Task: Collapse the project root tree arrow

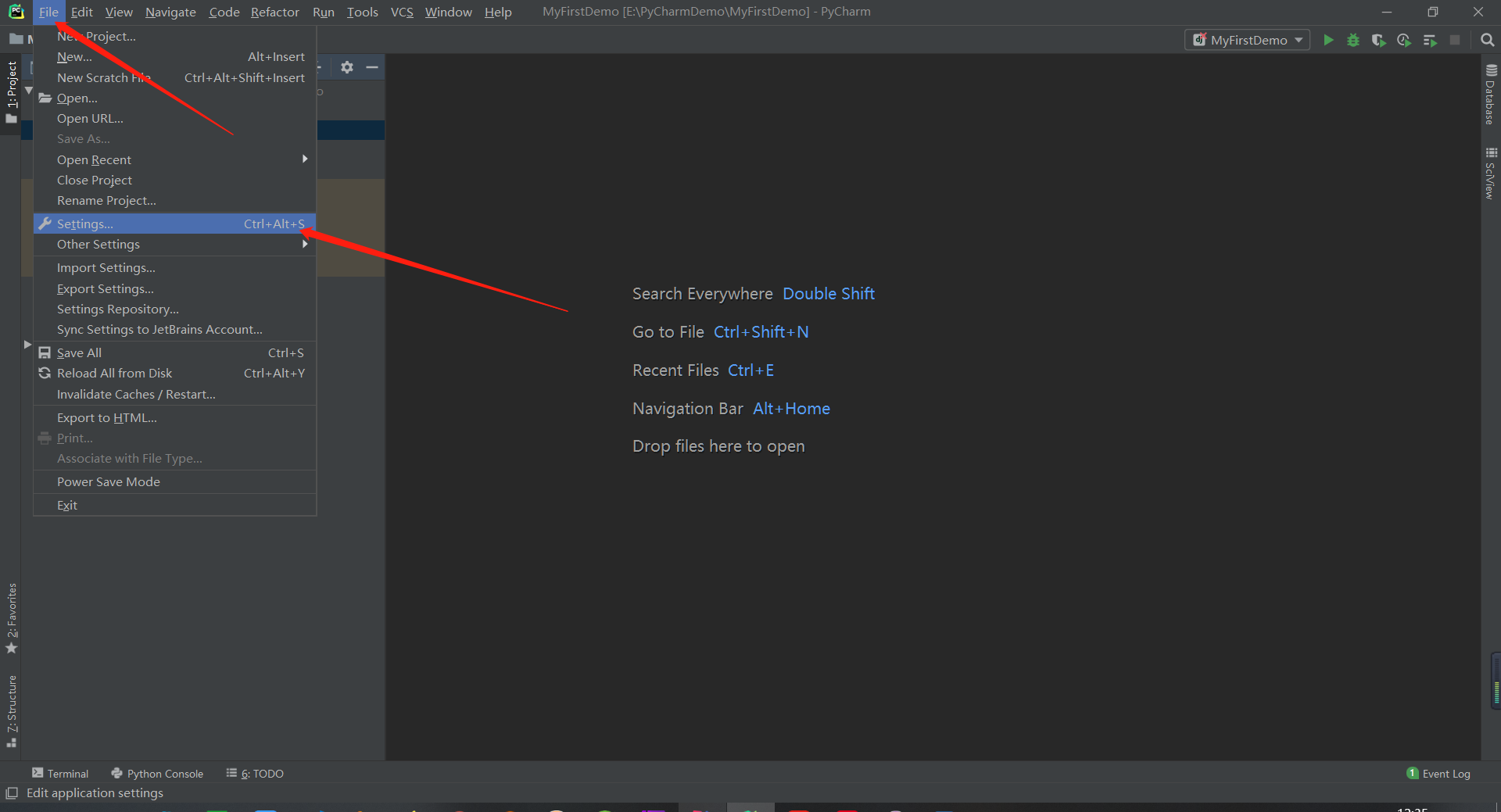Action: [29, 91]
